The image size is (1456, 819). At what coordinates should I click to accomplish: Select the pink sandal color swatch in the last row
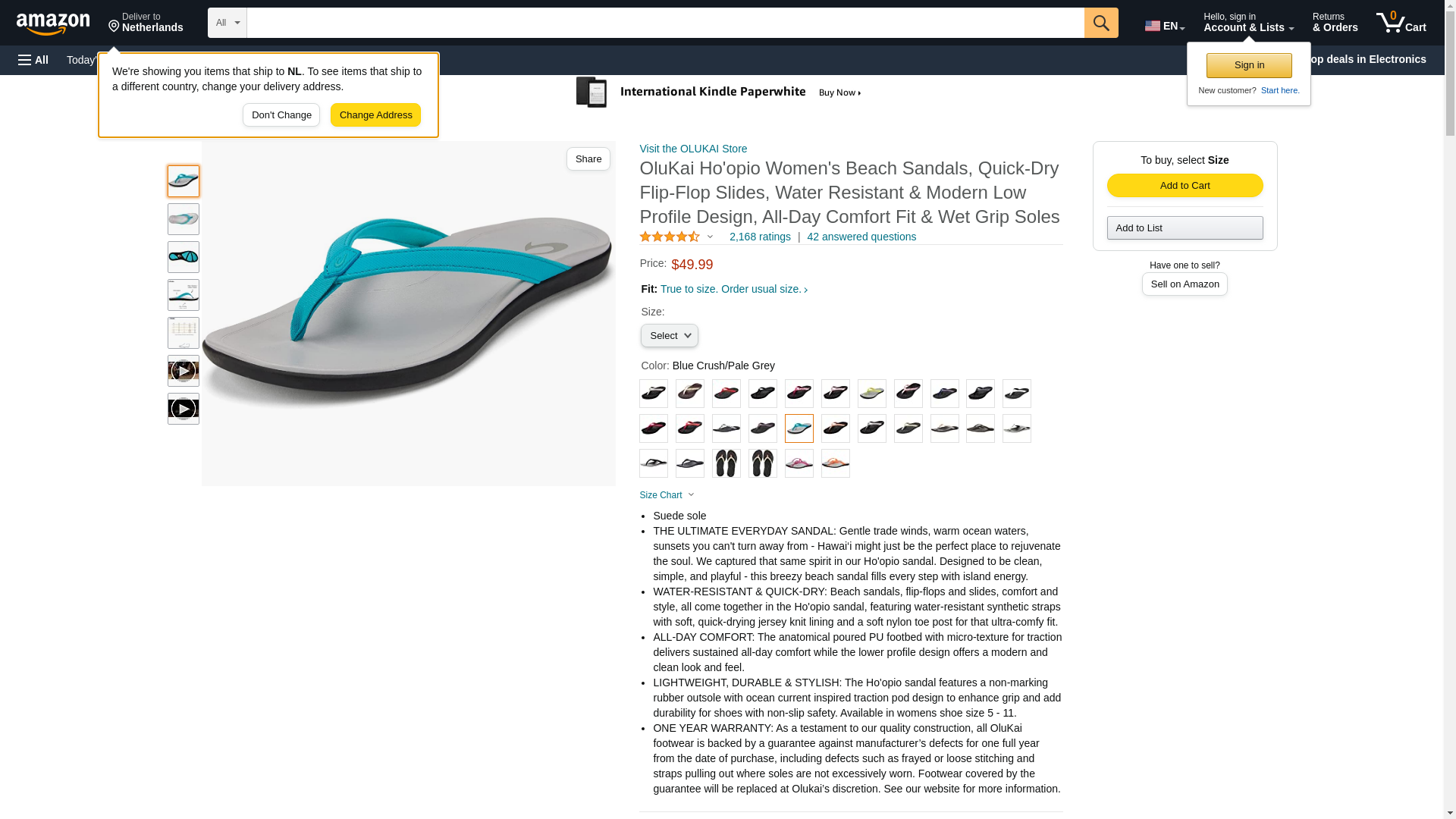tap(799, 463)
